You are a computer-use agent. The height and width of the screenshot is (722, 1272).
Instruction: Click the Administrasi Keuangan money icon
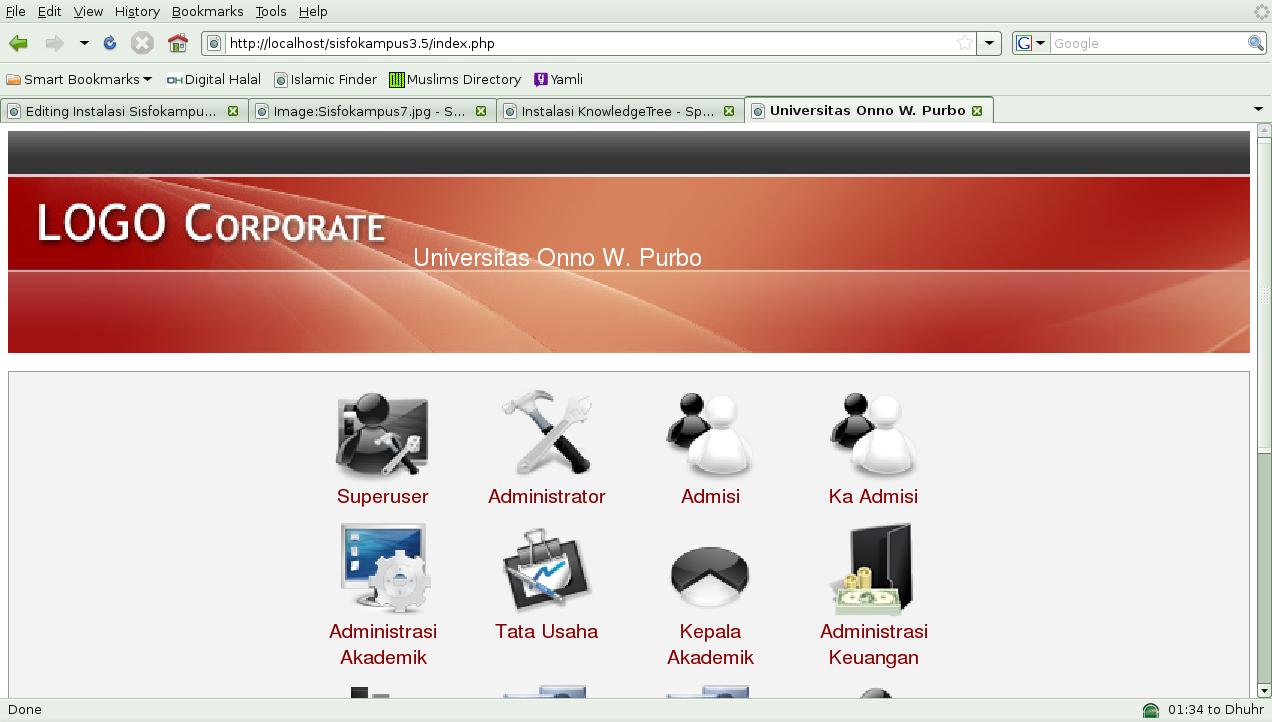(873, 567)
